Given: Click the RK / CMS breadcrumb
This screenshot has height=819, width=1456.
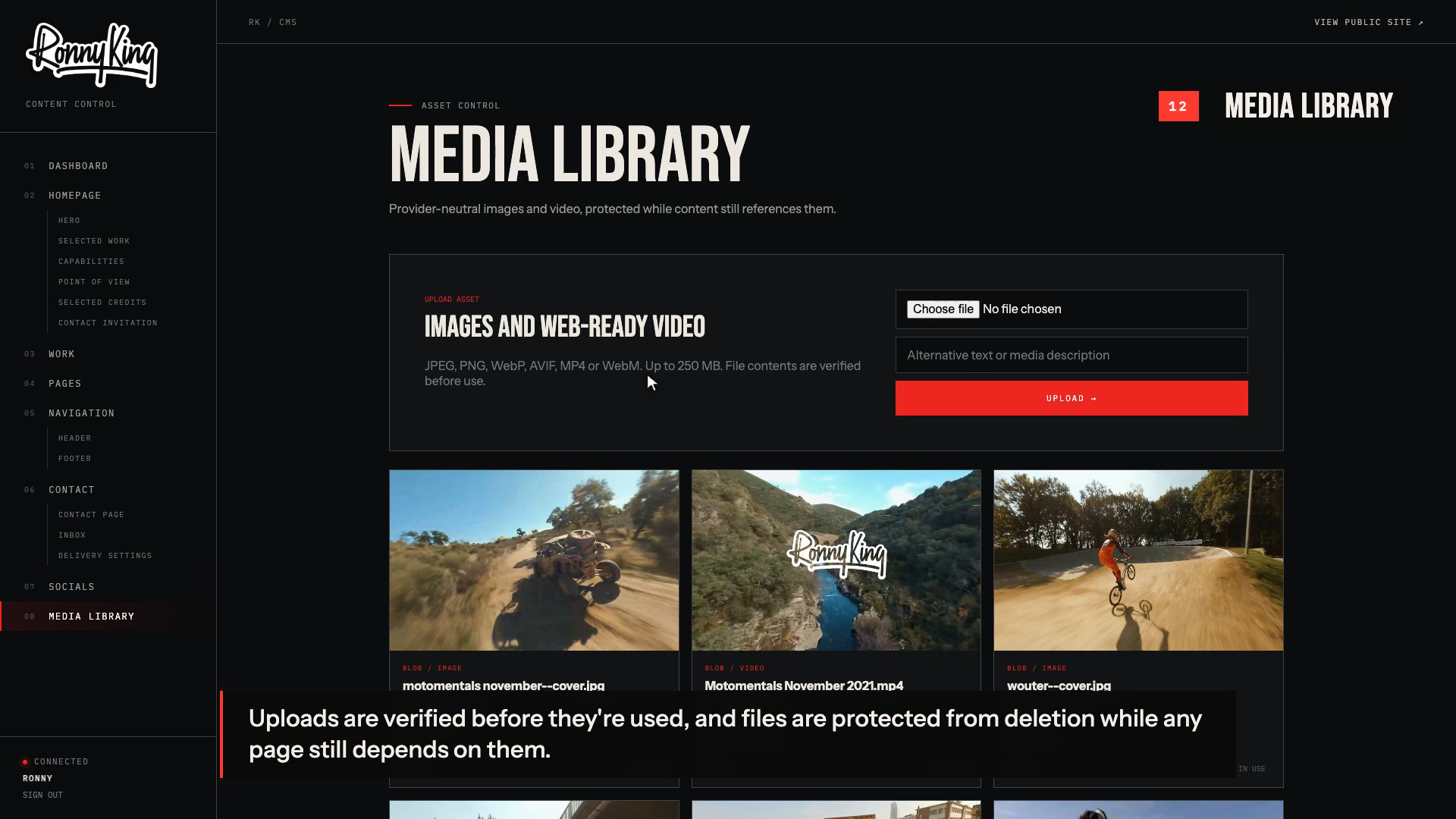Looking at the screenshot, I should point(273,23).
